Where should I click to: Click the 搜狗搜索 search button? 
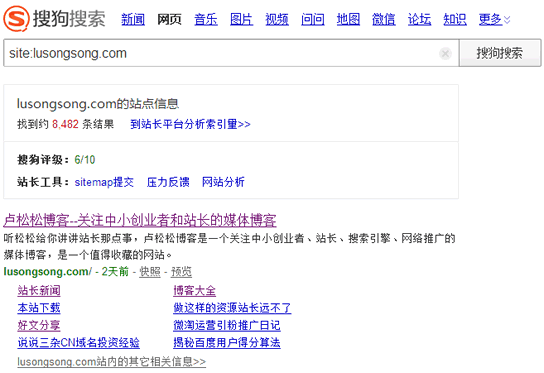(x=500, y=53)
